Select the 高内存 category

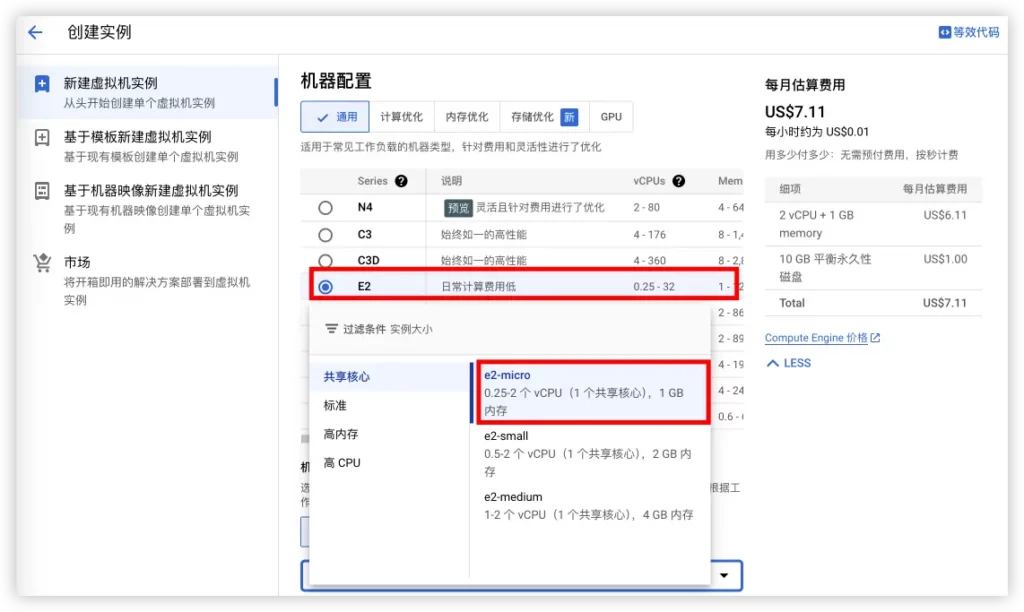pyautogui.click(x=389, y=434)
